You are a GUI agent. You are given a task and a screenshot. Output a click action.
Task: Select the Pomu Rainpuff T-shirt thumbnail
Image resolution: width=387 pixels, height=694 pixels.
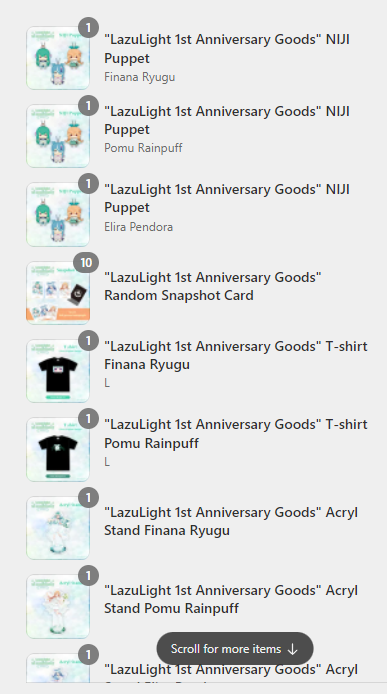pyautogui.click(x=58, y=449)
